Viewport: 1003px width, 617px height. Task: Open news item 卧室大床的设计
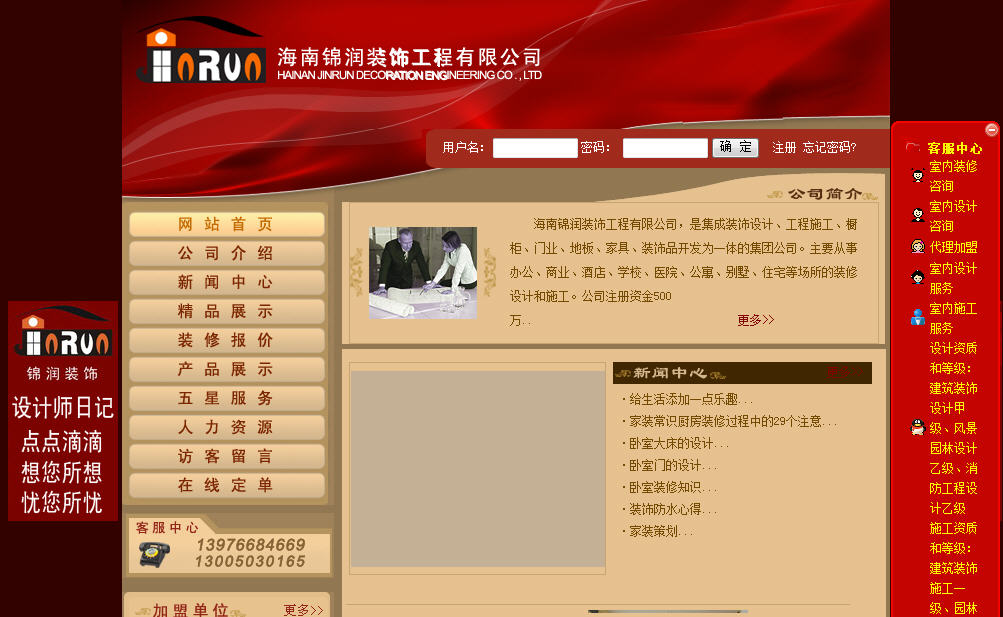(677, 443)
